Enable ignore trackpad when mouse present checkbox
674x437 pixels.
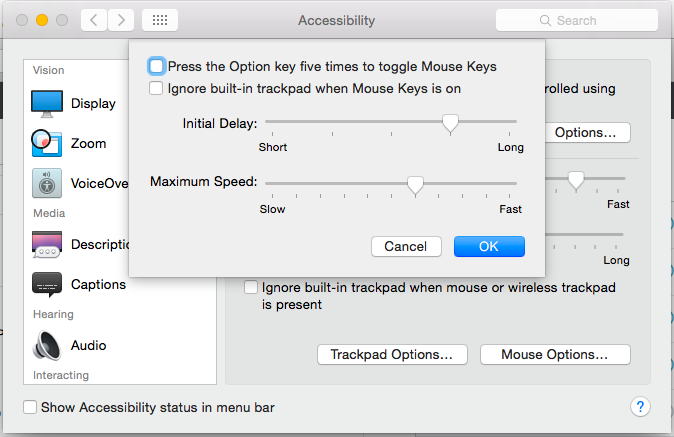click(x=252, y=288)
